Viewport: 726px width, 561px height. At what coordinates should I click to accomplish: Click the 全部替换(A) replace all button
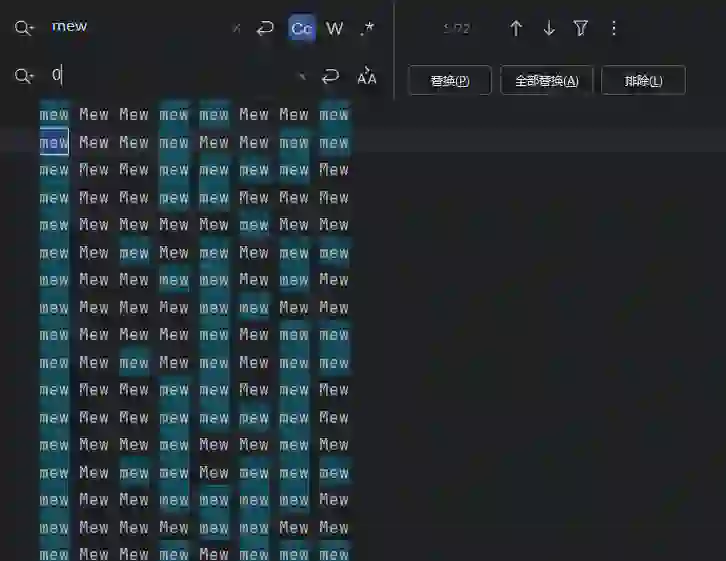(x=547, y=81)
